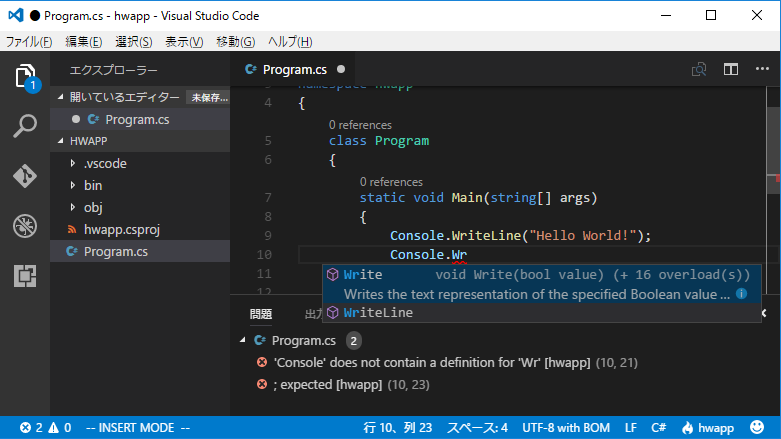Open the Debug view icon
The height and width of the screenshot is (439, 781).
click(x=25, y=226)
